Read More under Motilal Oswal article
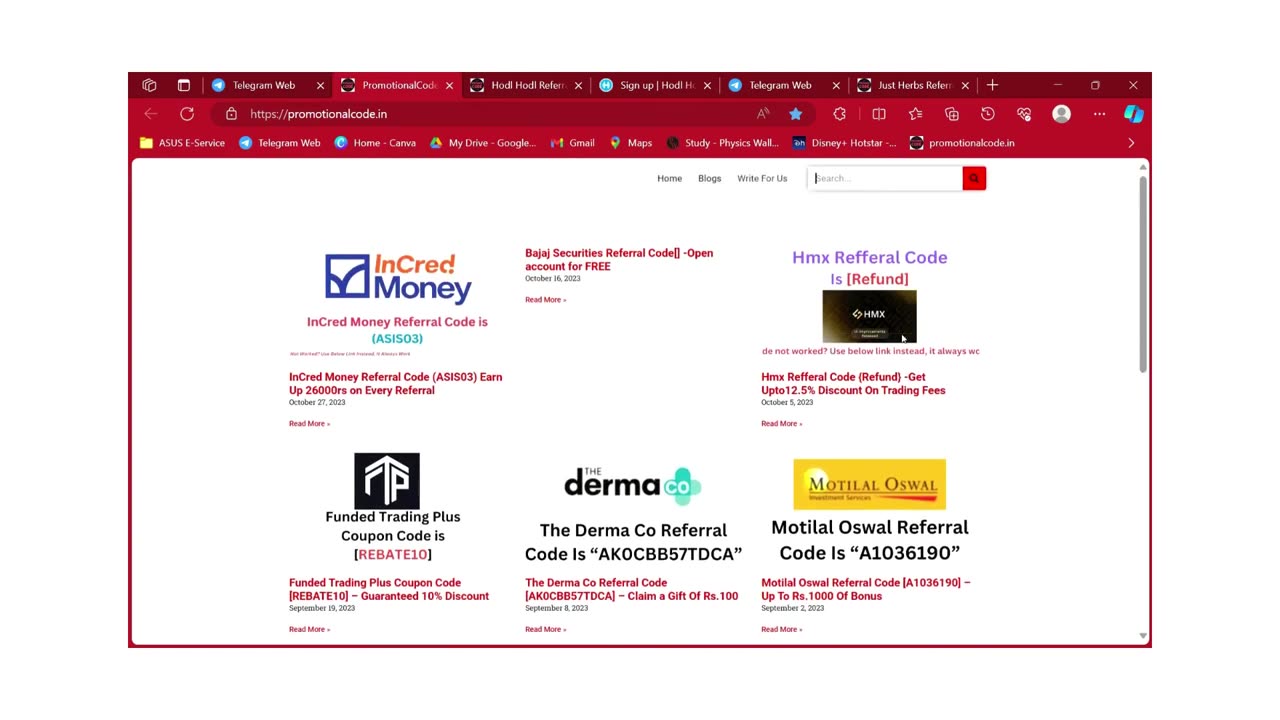 781,629
